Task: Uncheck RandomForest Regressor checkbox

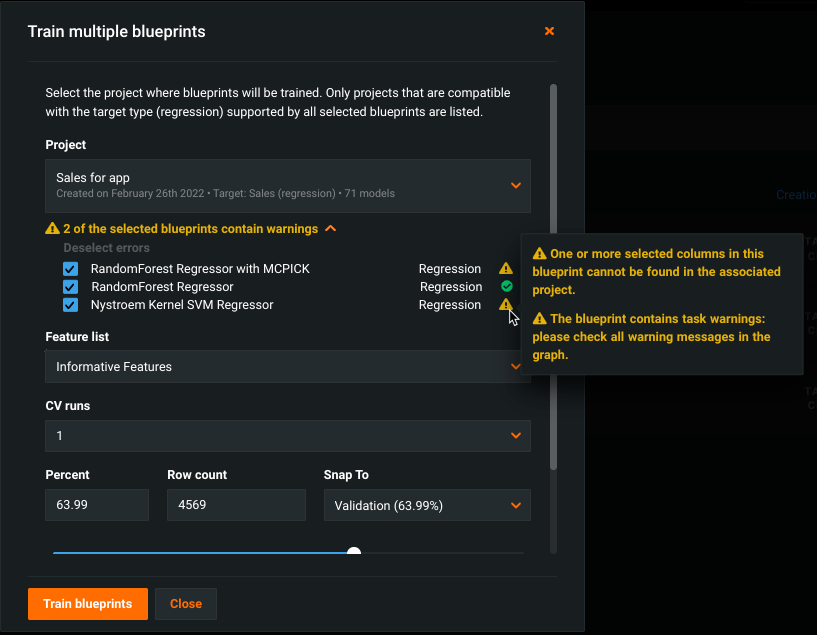Action: (71, 287)
